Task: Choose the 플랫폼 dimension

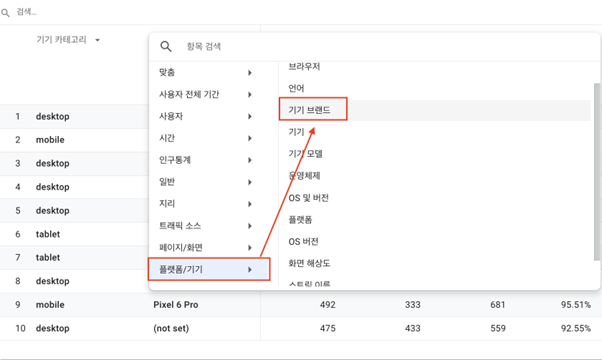Action: coord(300,220)
